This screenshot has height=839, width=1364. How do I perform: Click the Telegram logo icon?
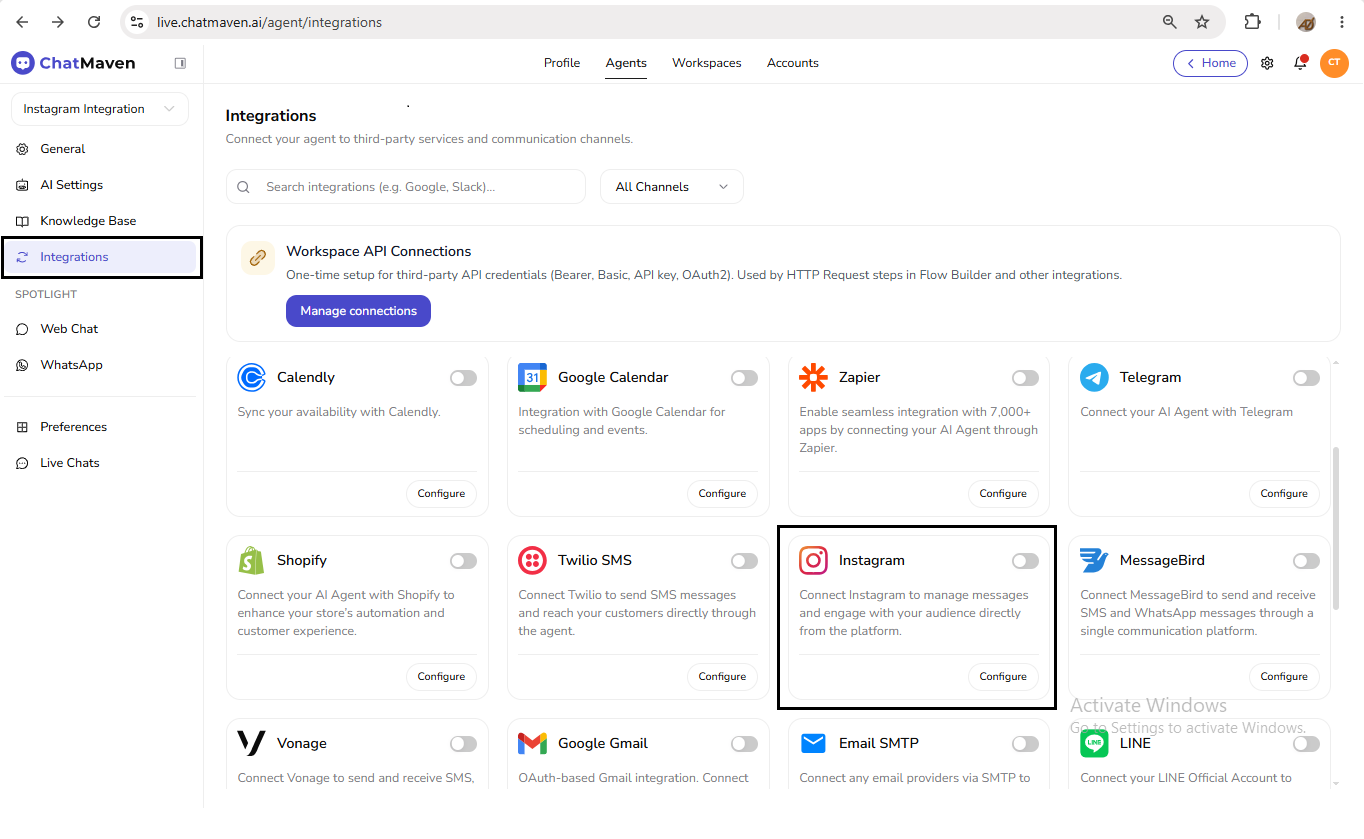click(x=1094, y=377)
